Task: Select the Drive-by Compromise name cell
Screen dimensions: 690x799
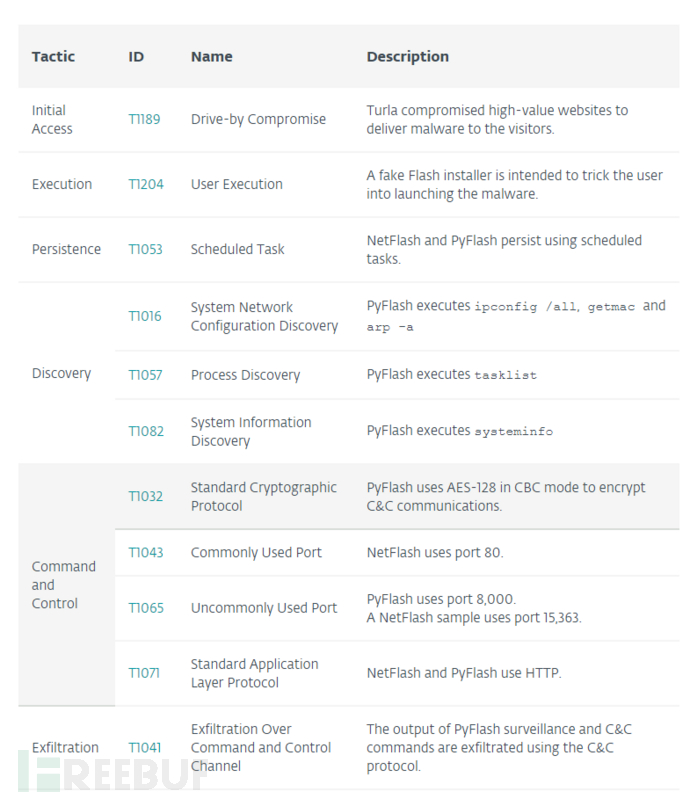Action: (x=258, y=120)
